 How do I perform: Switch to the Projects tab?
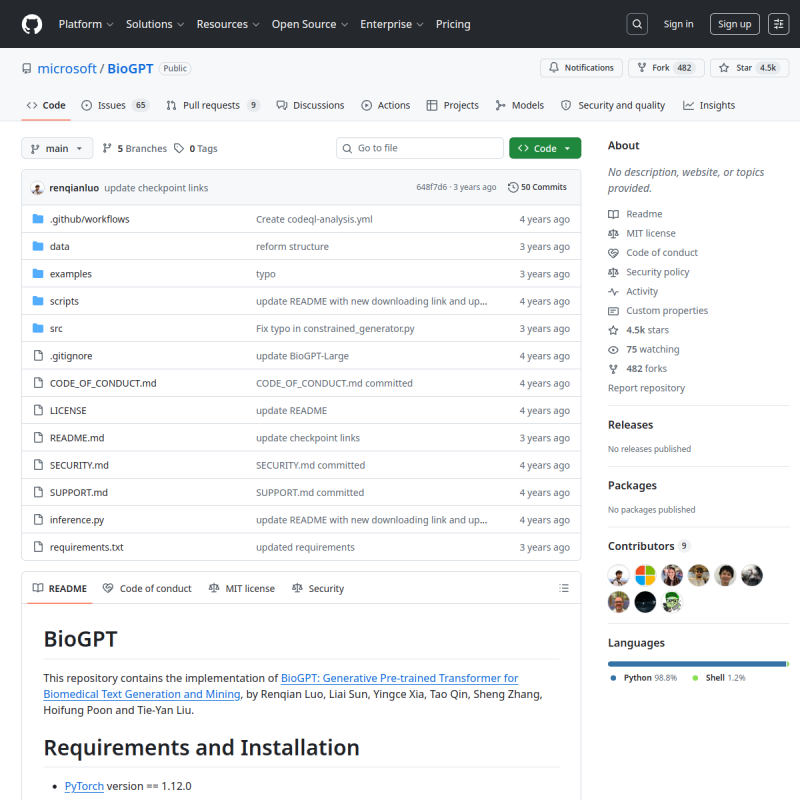click(x=453, y=106)
